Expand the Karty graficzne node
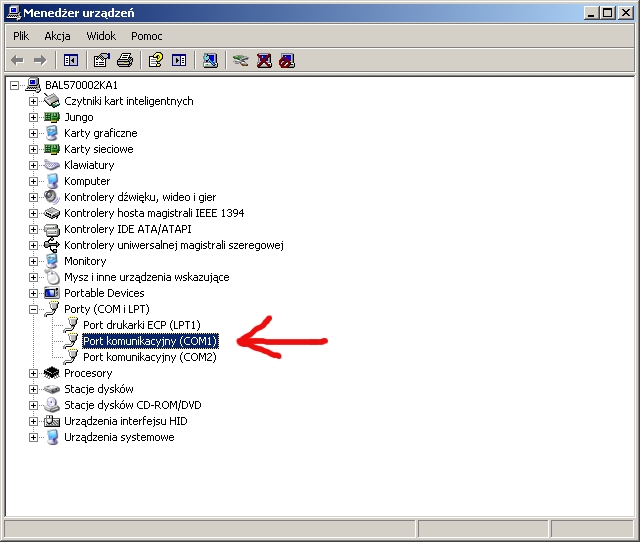Screen dimensions: 640x542 34,133
